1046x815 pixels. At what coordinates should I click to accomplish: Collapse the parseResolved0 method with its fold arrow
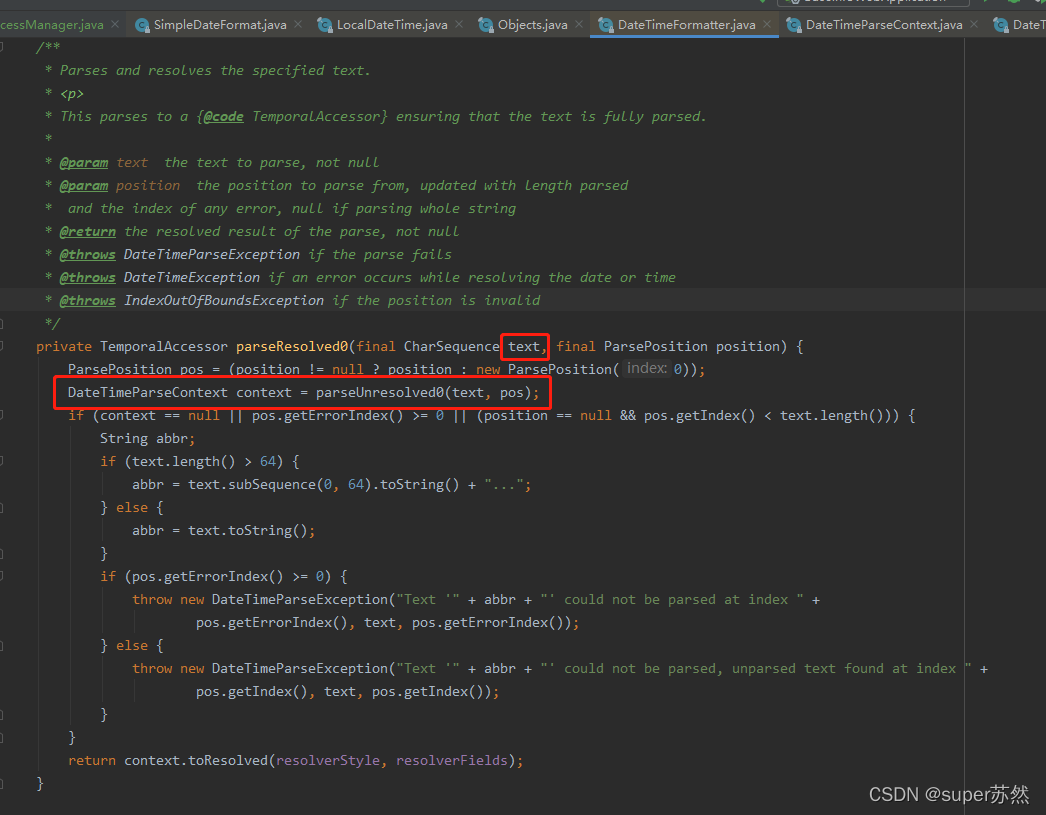coord(2,345)
